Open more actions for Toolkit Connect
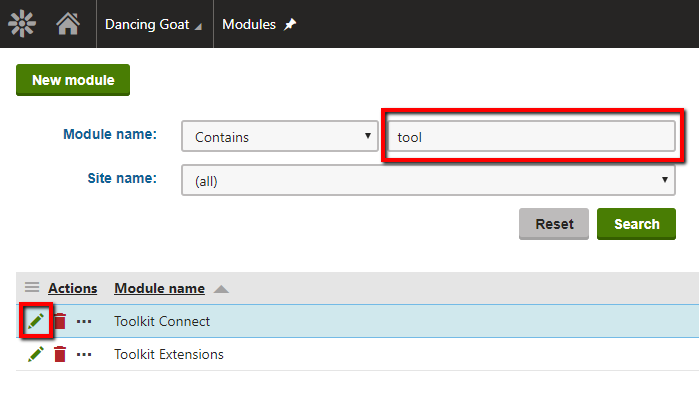 [x=84, y=321]
